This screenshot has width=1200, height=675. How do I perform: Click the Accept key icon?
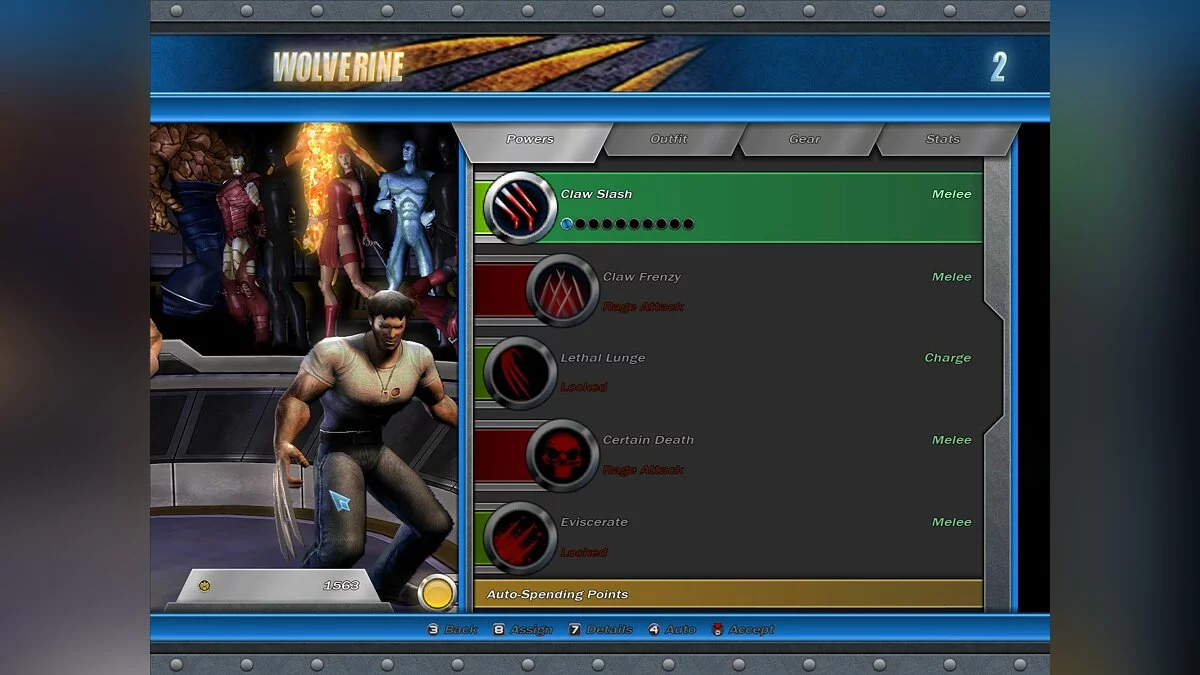click(718, 630)
